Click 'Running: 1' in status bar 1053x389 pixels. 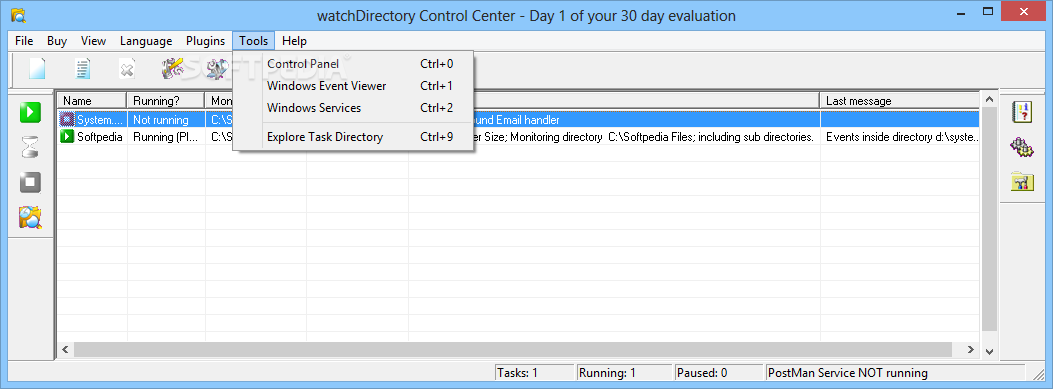click(x=624, y=373)
